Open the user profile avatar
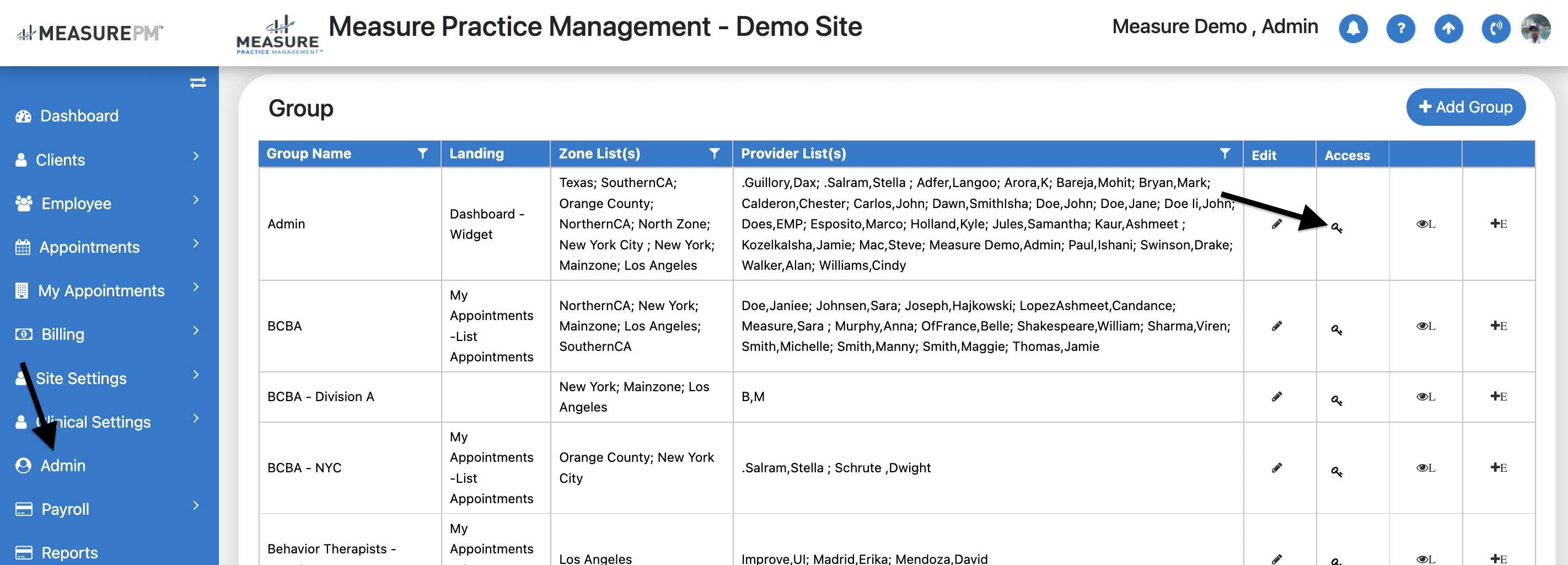The width and height of the screenshot is (1568, 565). pyautogui.click(x=1535, y=29)
